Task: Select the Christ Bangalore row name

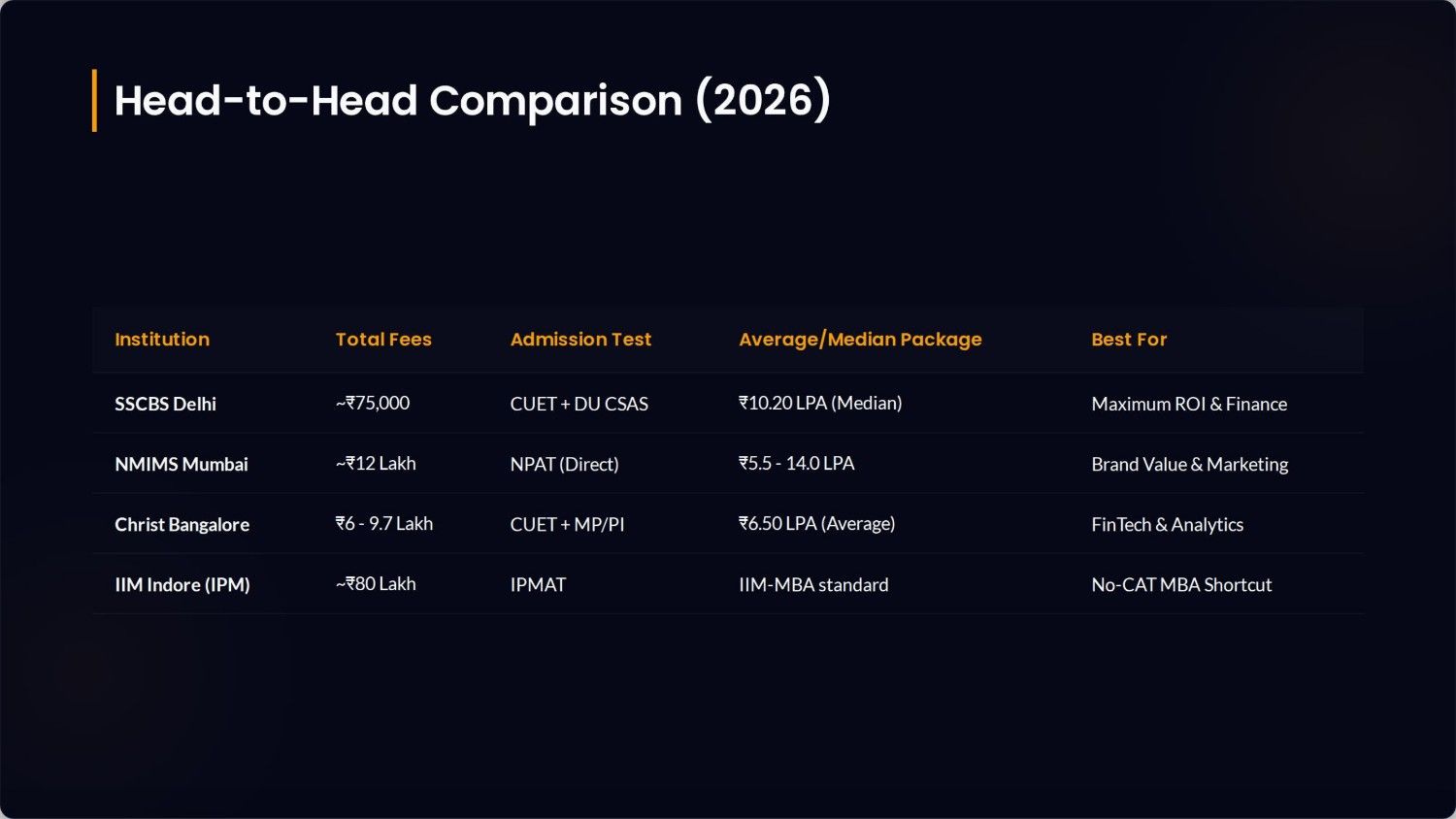Action: 182,524
